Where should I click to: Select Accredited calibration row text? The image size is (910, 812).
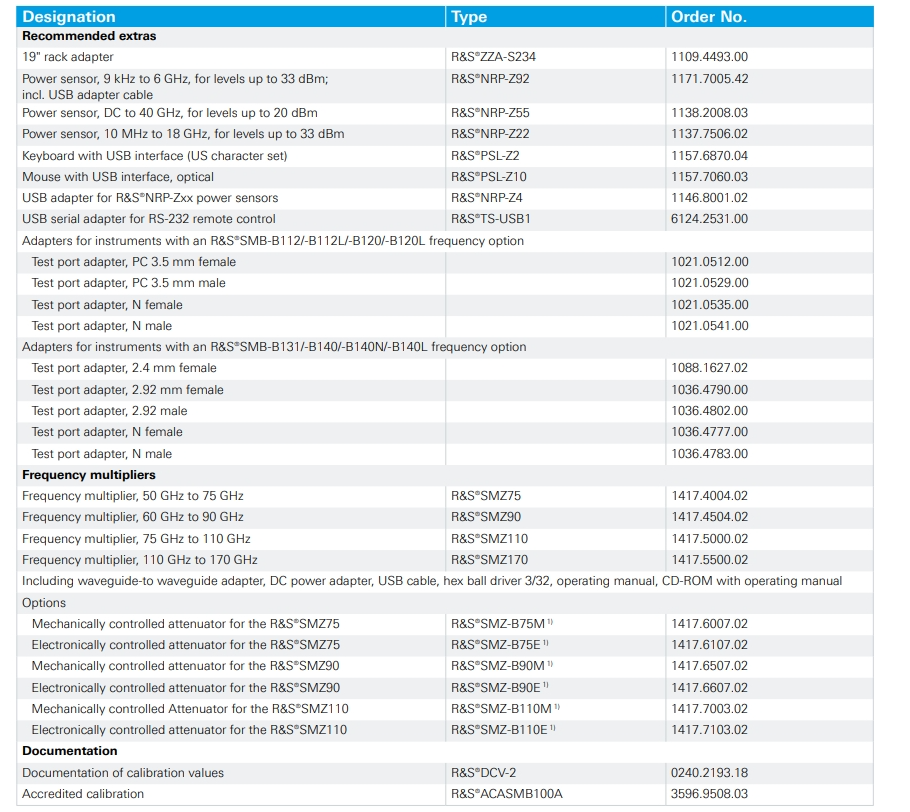(83, 794)
